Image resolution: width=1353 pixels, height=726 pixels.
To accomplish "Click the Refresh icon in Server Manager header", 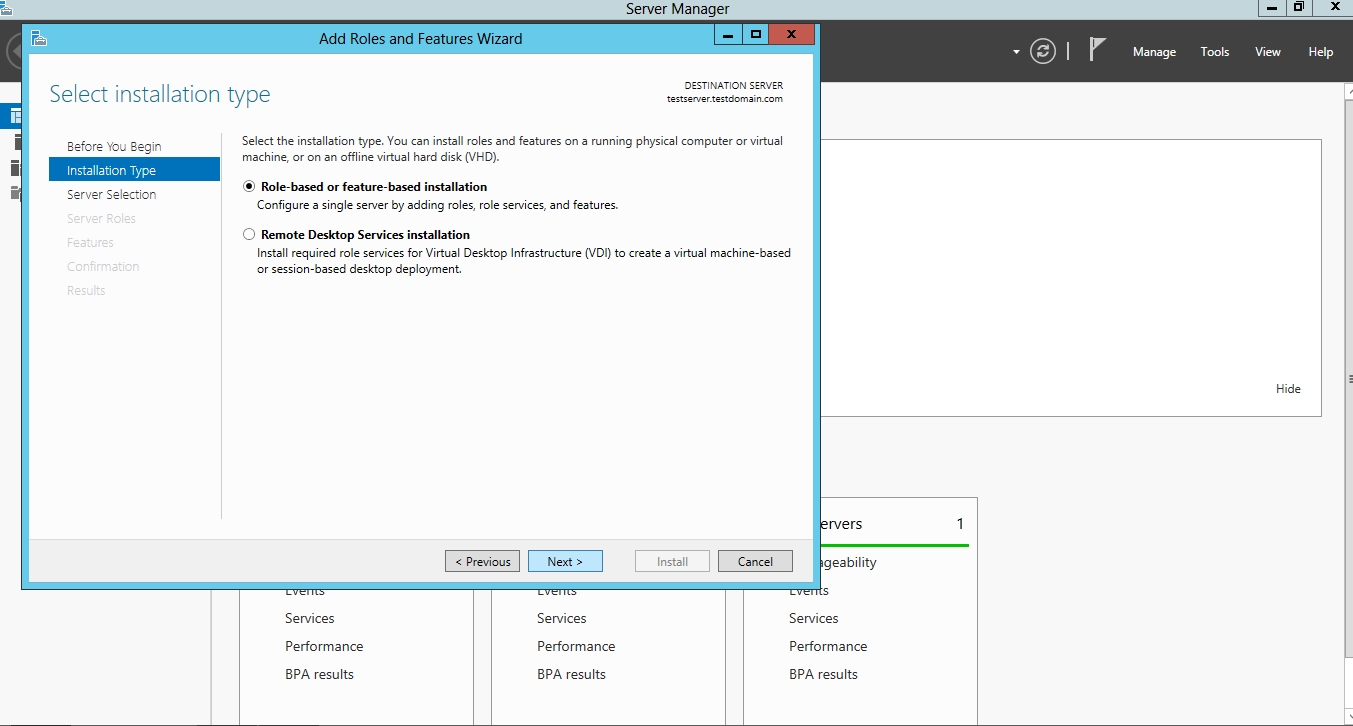I will pyautogui.click(x=1043, y=51).
